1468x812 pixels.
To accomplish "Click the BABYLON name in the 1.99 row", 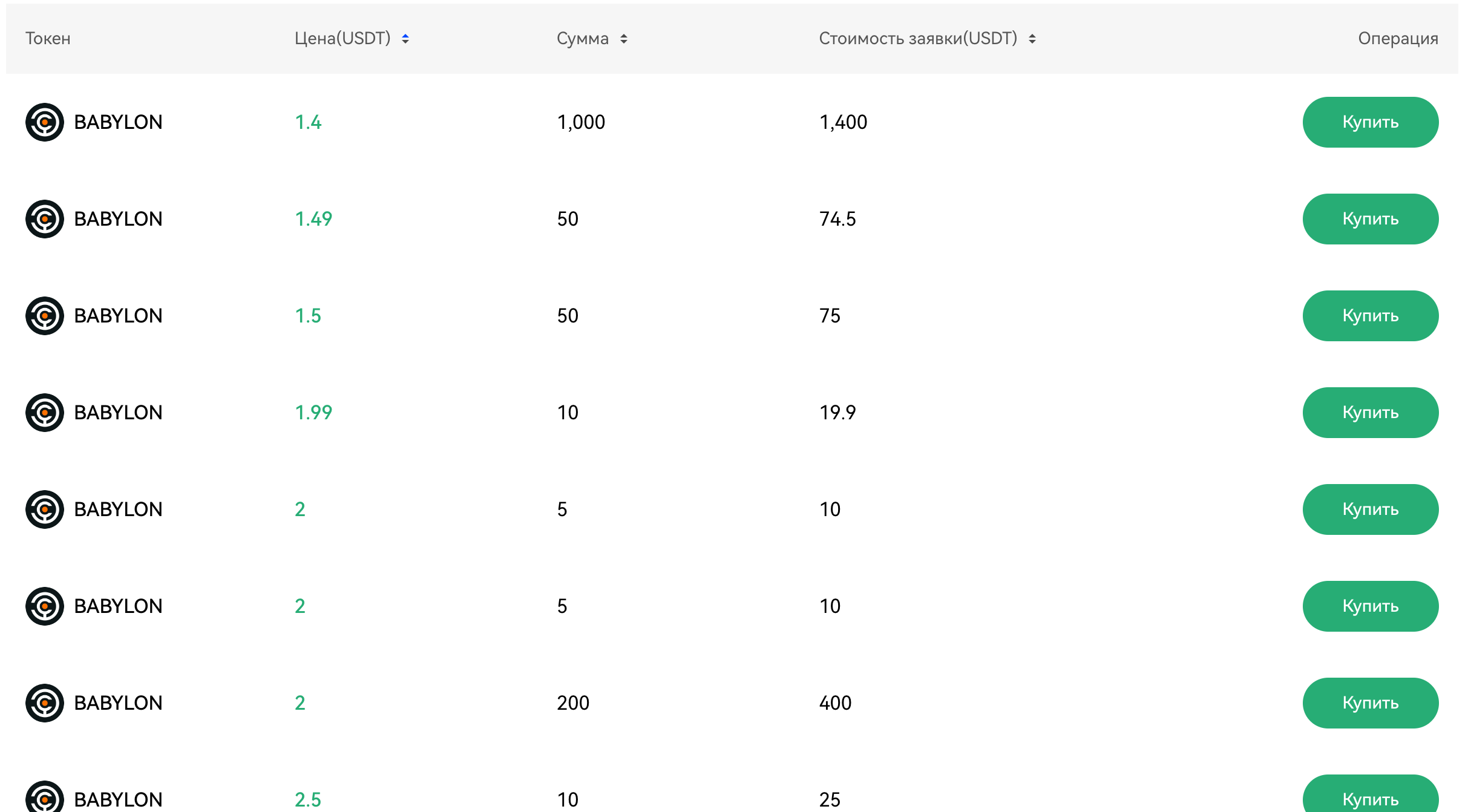I will 118,413.
